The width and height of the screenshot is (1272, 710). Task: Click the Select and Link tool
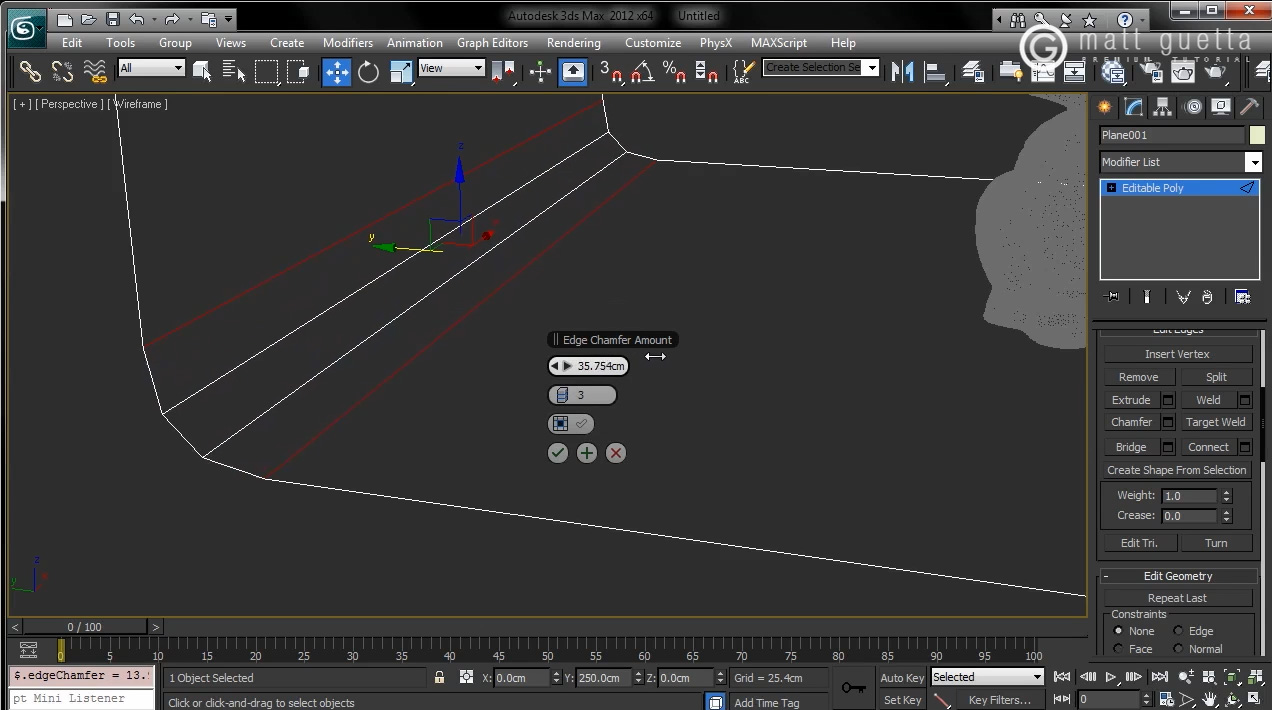click(30, 71)
